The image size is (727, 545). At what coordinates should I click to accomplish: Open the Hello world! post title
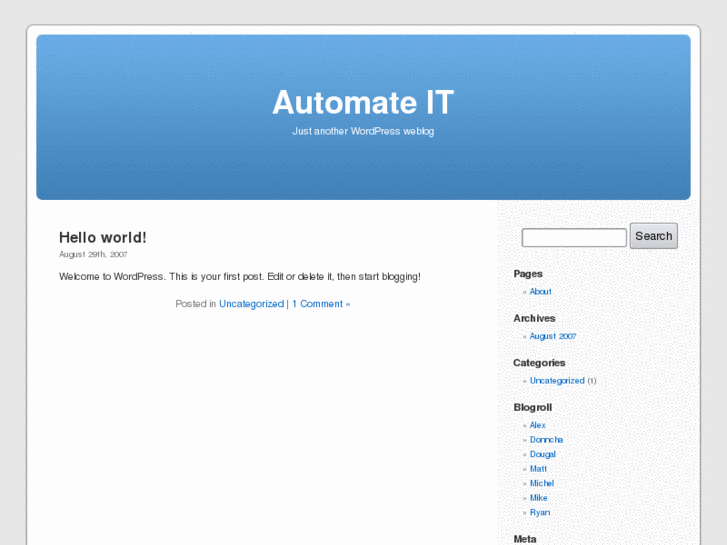(x=103, y=237)
